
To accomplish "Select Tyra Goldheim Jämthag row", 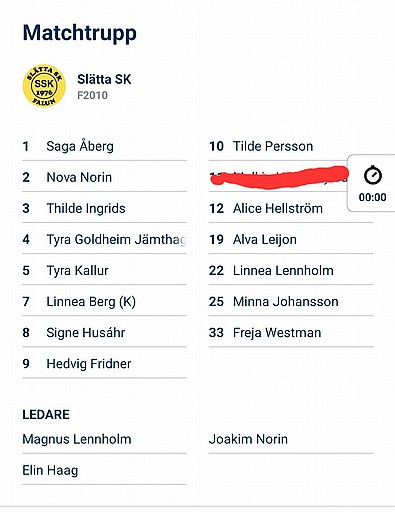I will (x=104, y=239).
